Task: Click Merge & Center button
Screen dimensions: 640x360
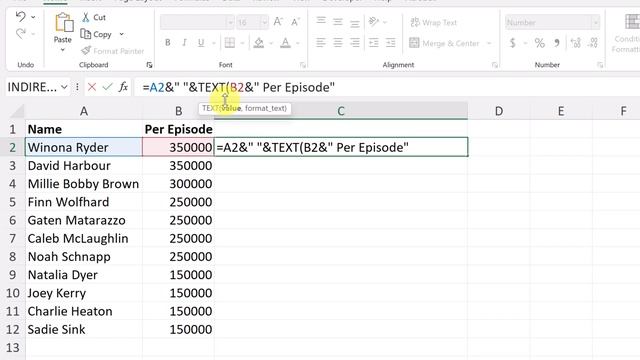Action: (444, 43)
